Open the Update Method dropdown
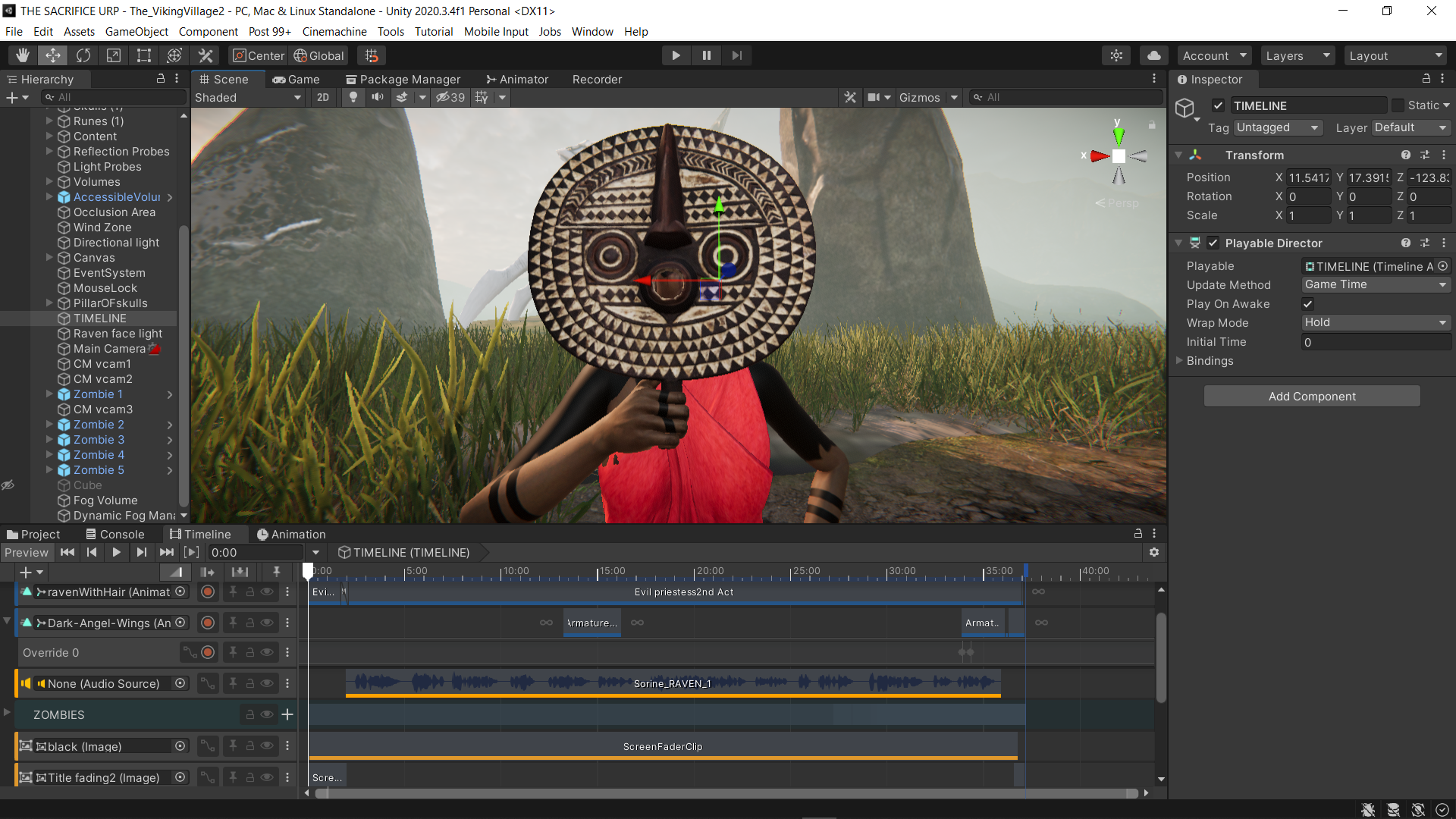This screenshot has height=819, width=1456. (1376, 284)
